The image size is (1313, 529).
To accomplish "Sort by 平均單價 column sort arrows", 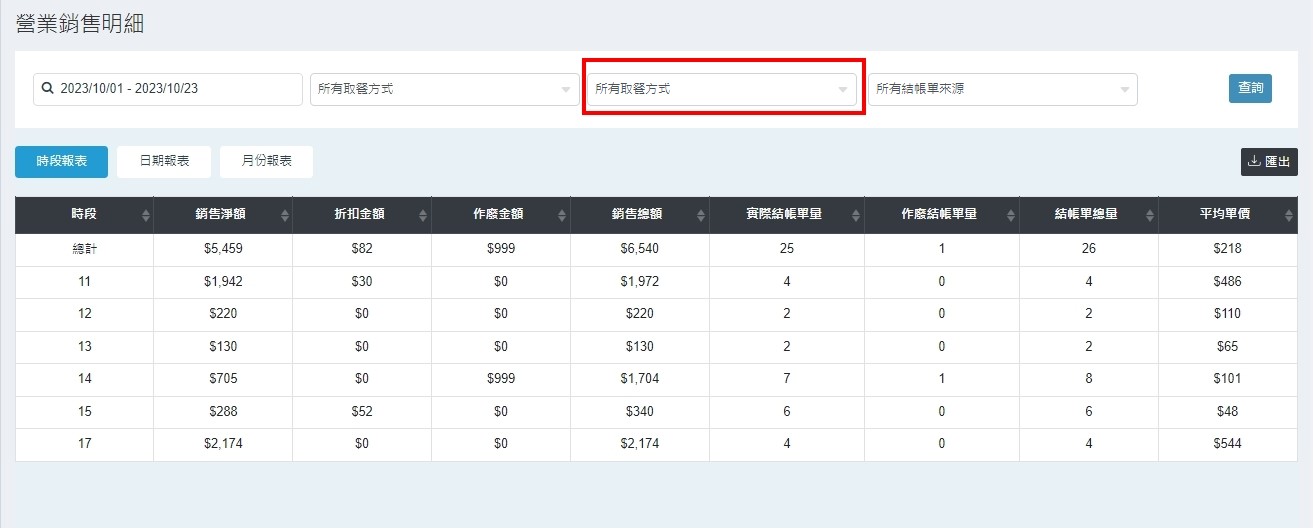I will point(1290,215).
